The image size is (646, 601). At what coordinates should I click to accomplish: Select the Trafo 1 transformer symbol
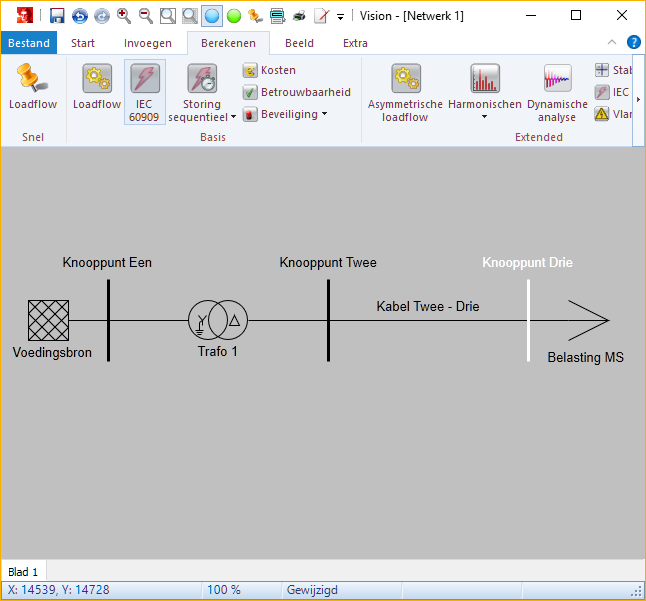point(218,321)
